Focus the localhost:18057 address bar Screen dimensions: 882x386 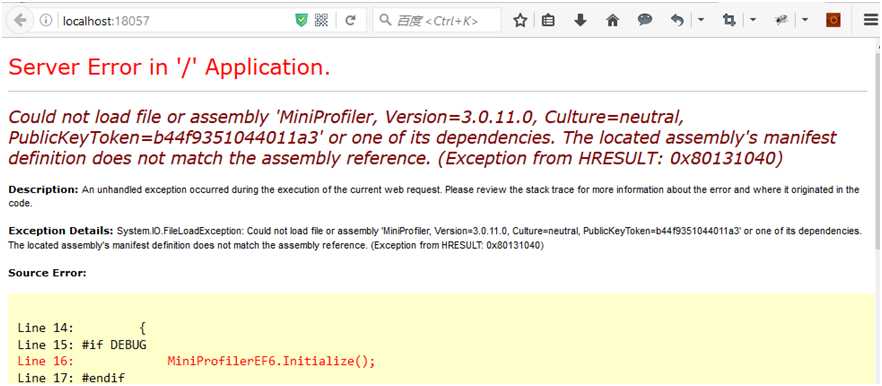[x=174, y=21]
